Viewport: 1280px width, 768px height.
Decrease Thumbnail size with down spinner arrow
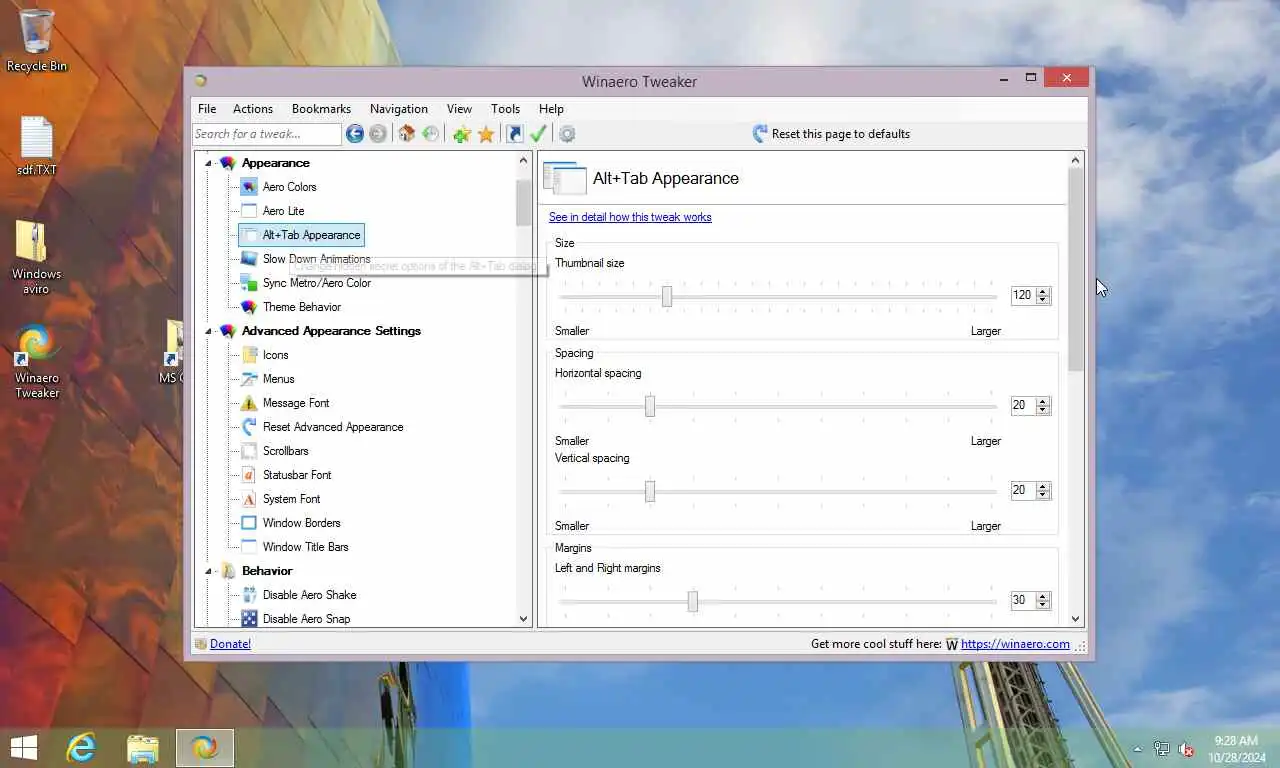pyautogui.click(x=1043, y=299)
